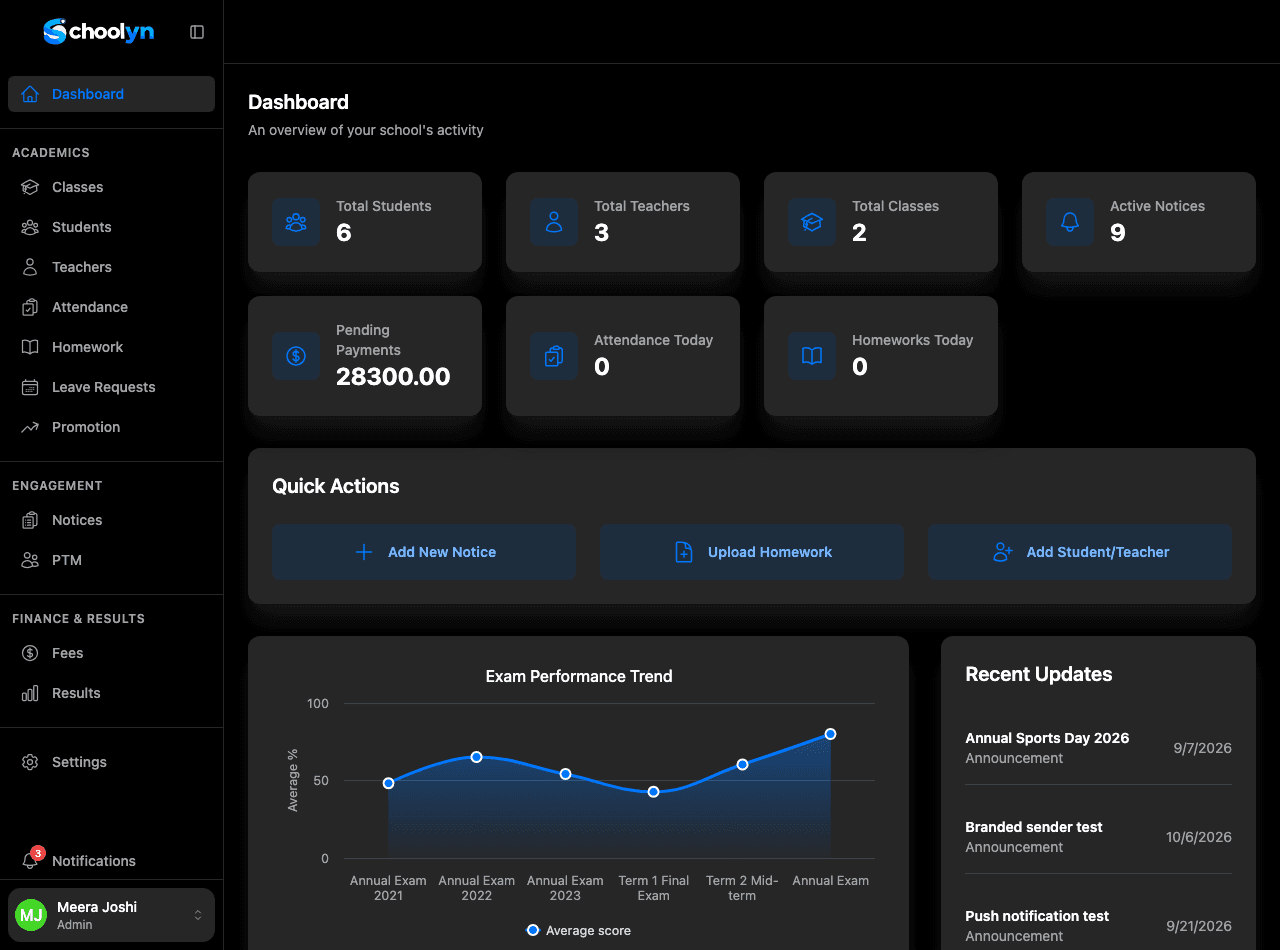The image size is (1280, 950).
Task: Click the Homeworks Today book icon
Action: (x=812, y=356)
